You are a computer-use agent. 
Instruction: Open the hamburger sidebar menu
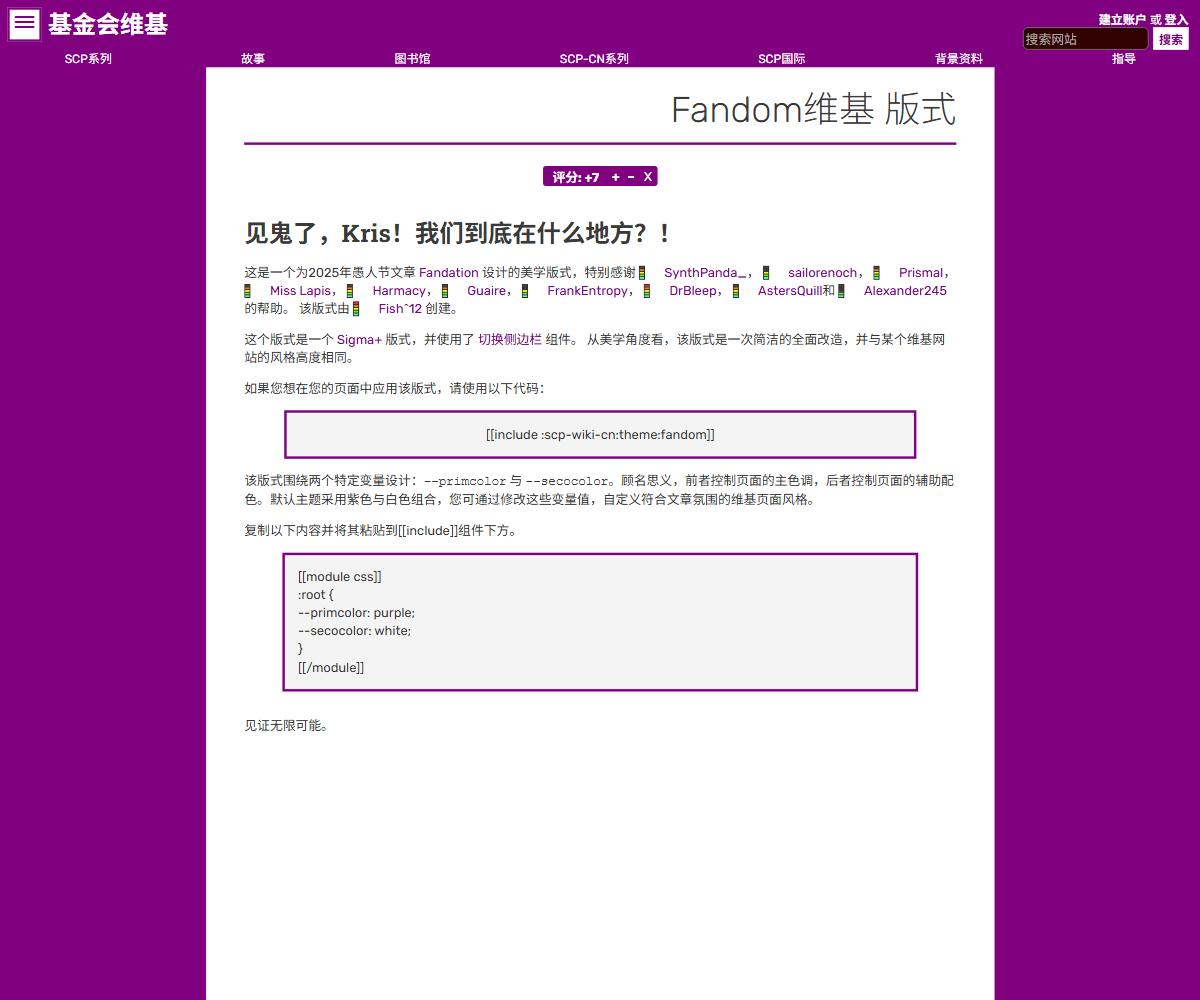click(24, 24)
